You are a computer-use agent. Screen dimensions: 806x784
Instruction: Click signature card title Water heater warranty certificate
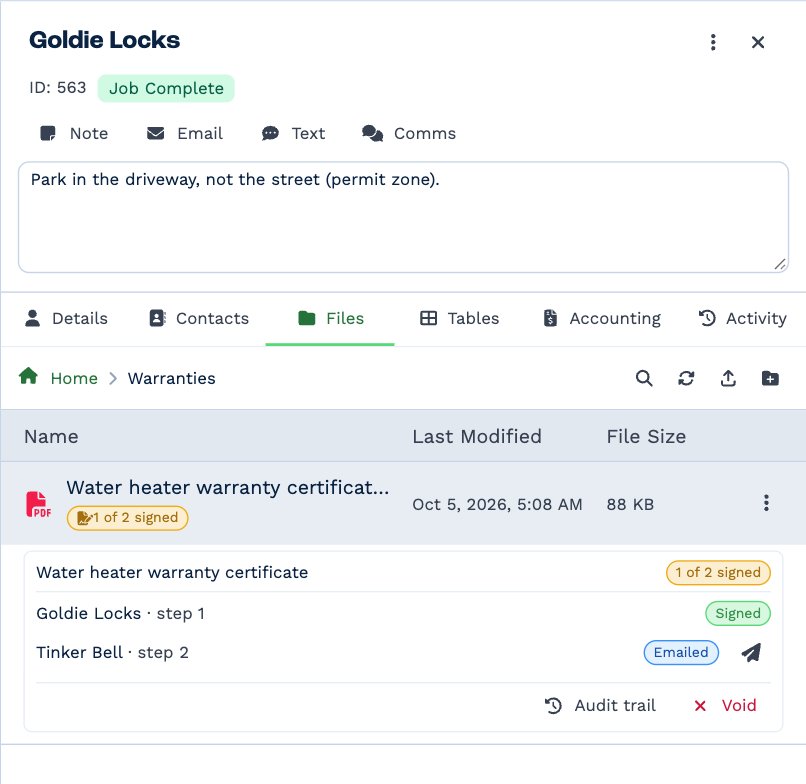tap(172, 573)
